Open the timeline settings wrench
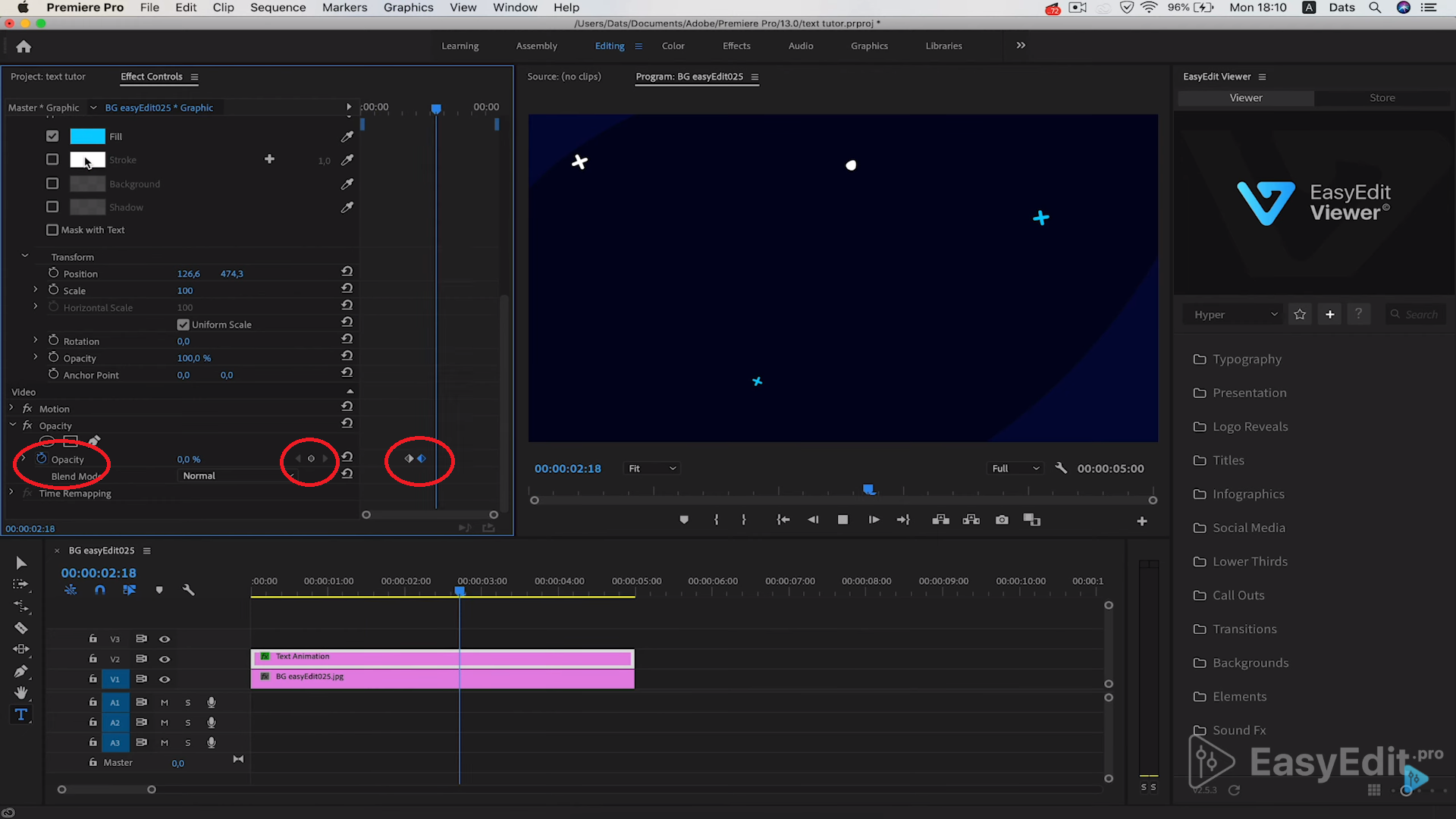This screenshot has height=819, width=1456. tap(189, 590)
